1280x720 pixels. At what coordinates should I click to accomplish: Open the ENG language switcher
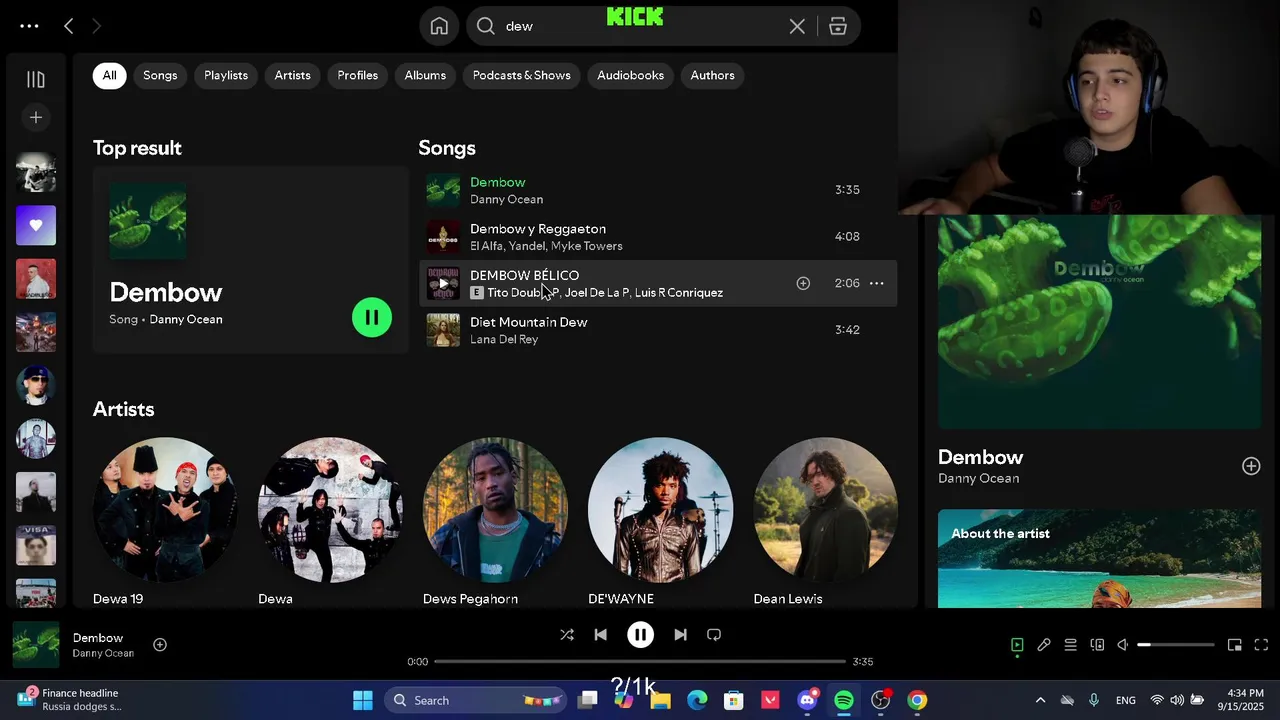pyautogui.click(x=1125, y=700)
